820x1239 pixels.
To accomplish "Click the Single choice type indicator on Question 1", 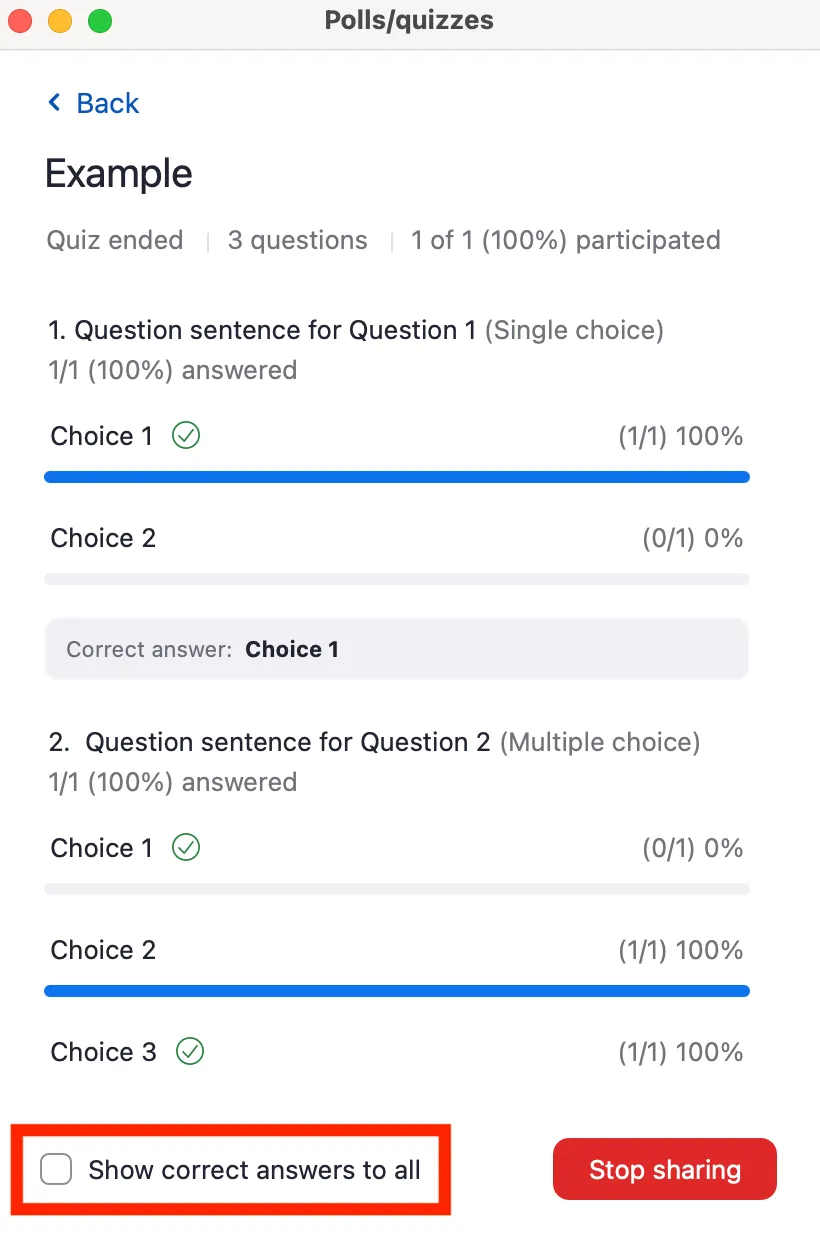I will tap(575, 330).
